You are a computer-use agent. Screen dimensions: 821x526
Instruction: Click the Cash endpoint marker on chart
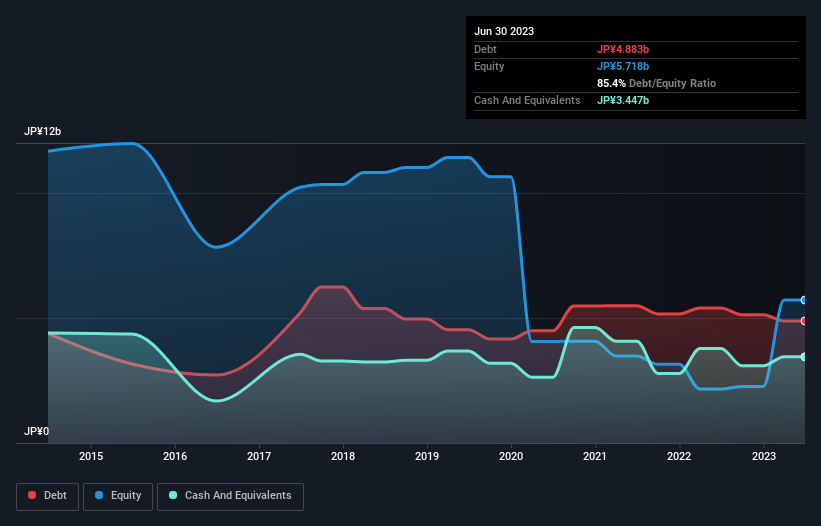[x=804, y=357]
